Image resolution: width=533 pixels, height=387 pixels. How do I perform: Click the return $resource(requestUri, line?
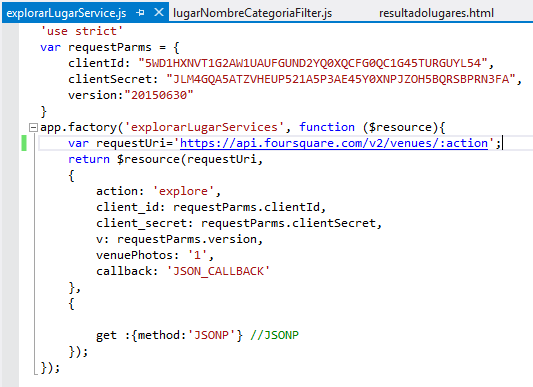click(166, 159)
